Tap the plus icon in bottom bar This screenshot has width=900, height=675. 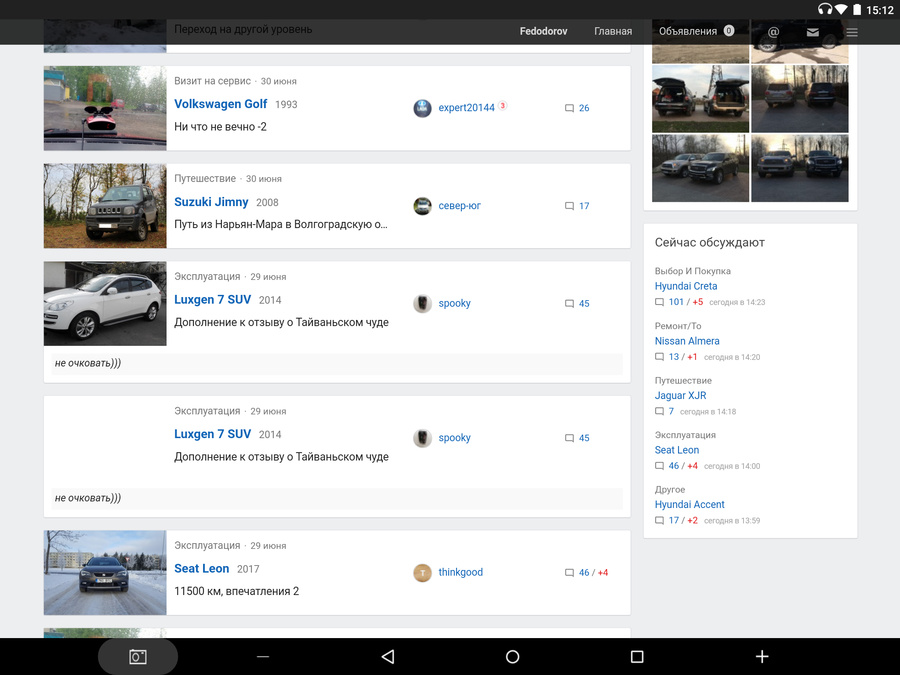tap(762, 657)
